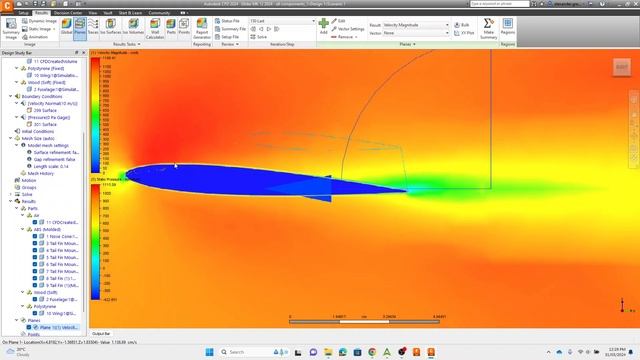Viewport: 640px width, 360px height.
Task: Click the Bulk results icon
Action: [457, 25]
